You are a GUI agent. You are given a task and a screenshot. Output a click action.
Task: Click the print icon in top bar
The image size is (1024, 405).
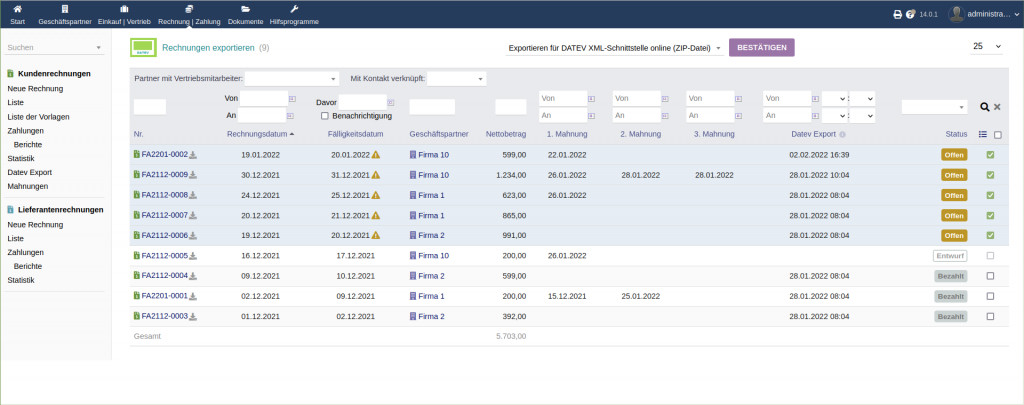tap(897, 14)
